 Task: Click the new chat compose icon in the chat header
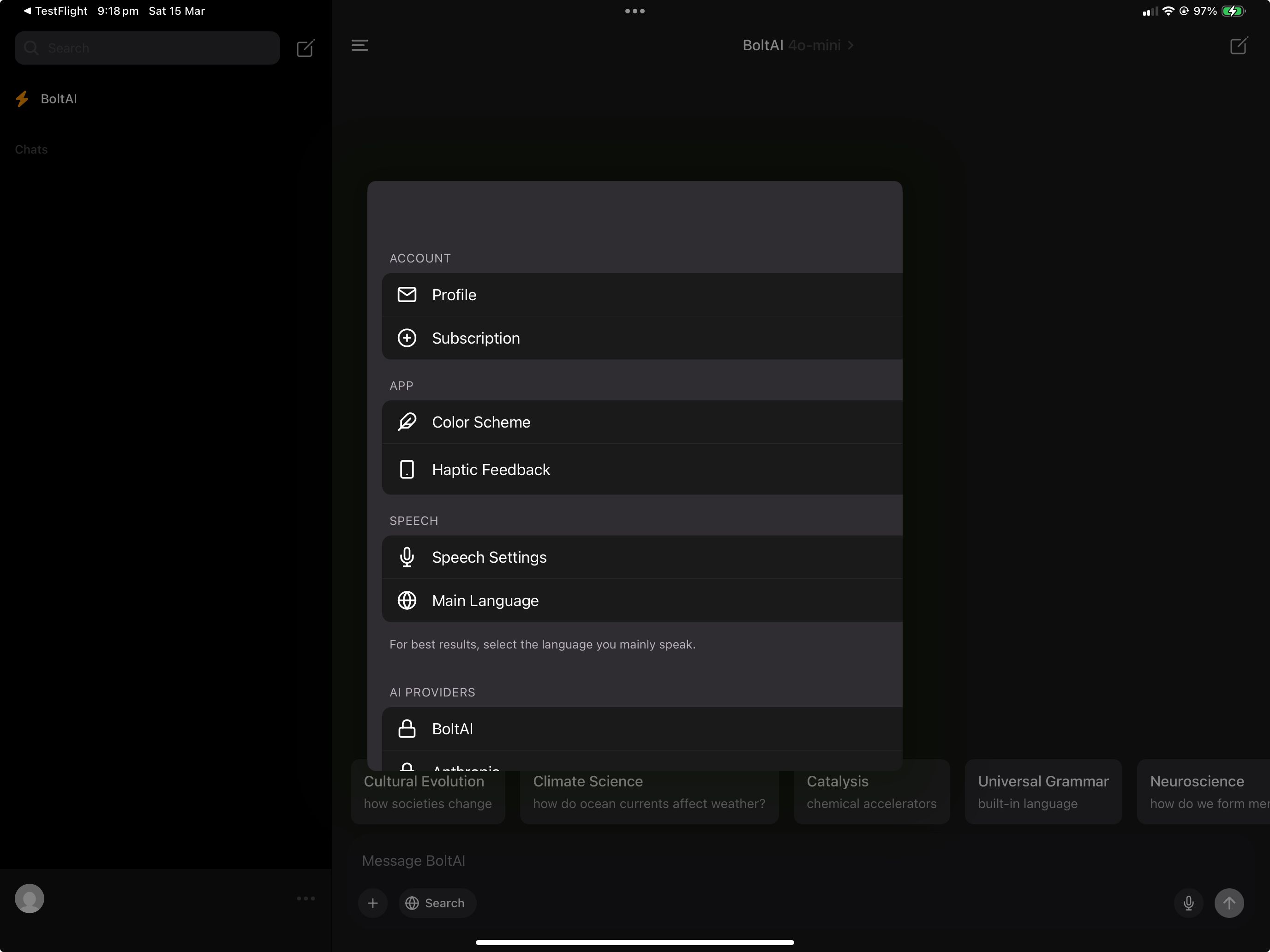[1239, 45]
